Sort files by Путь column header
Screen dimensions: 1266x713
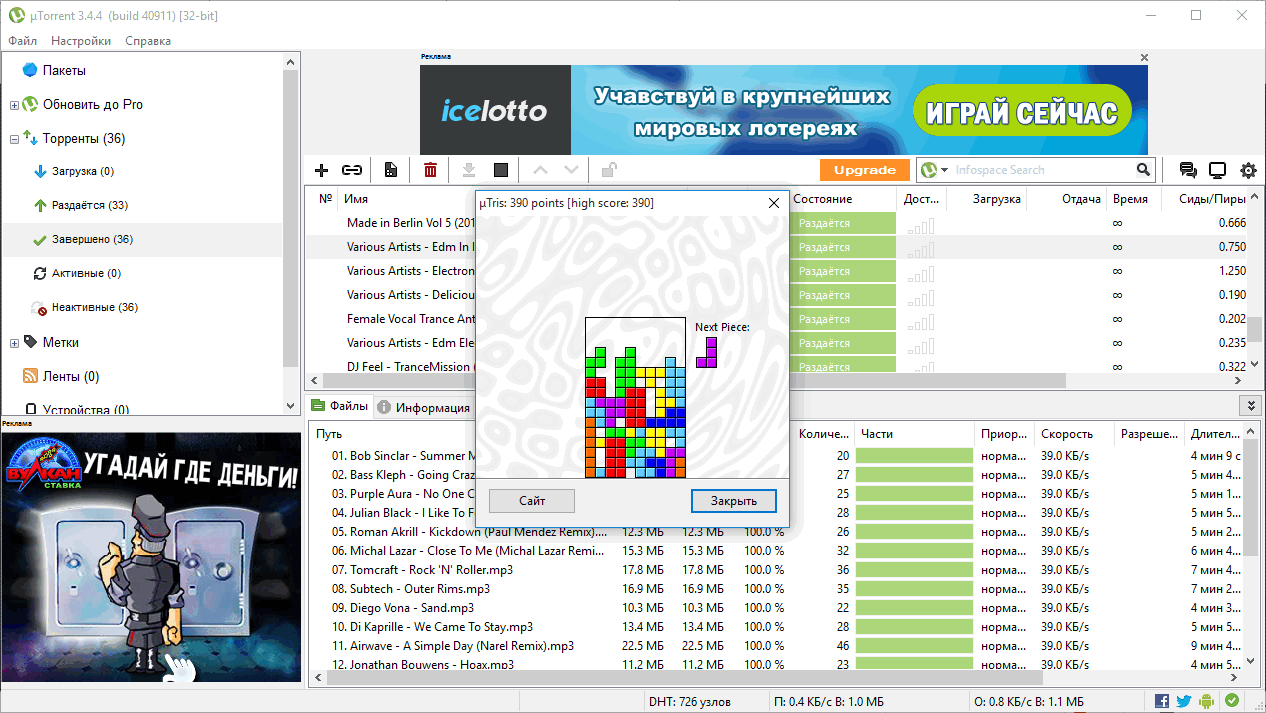click(x=330, y=434)
